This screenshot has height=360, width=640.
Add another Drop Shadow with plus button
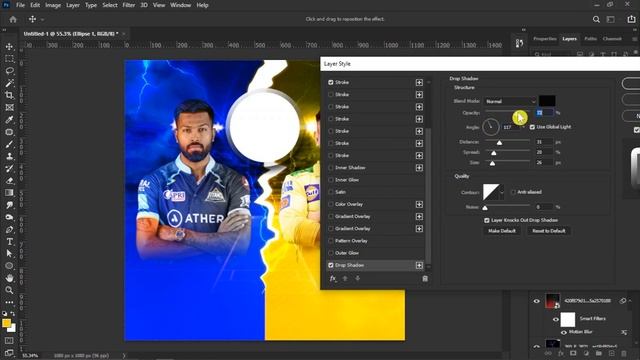[419, 265]
